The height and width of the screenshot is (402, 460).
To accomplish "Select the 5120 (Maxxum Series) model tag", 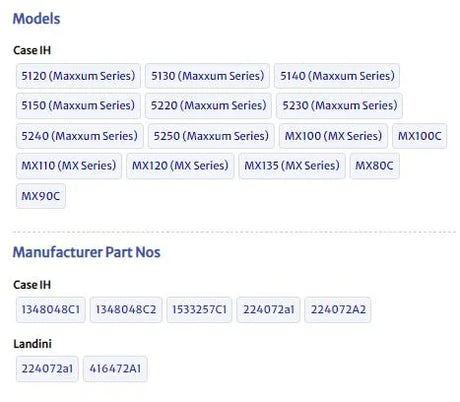I will click(78, 76).
